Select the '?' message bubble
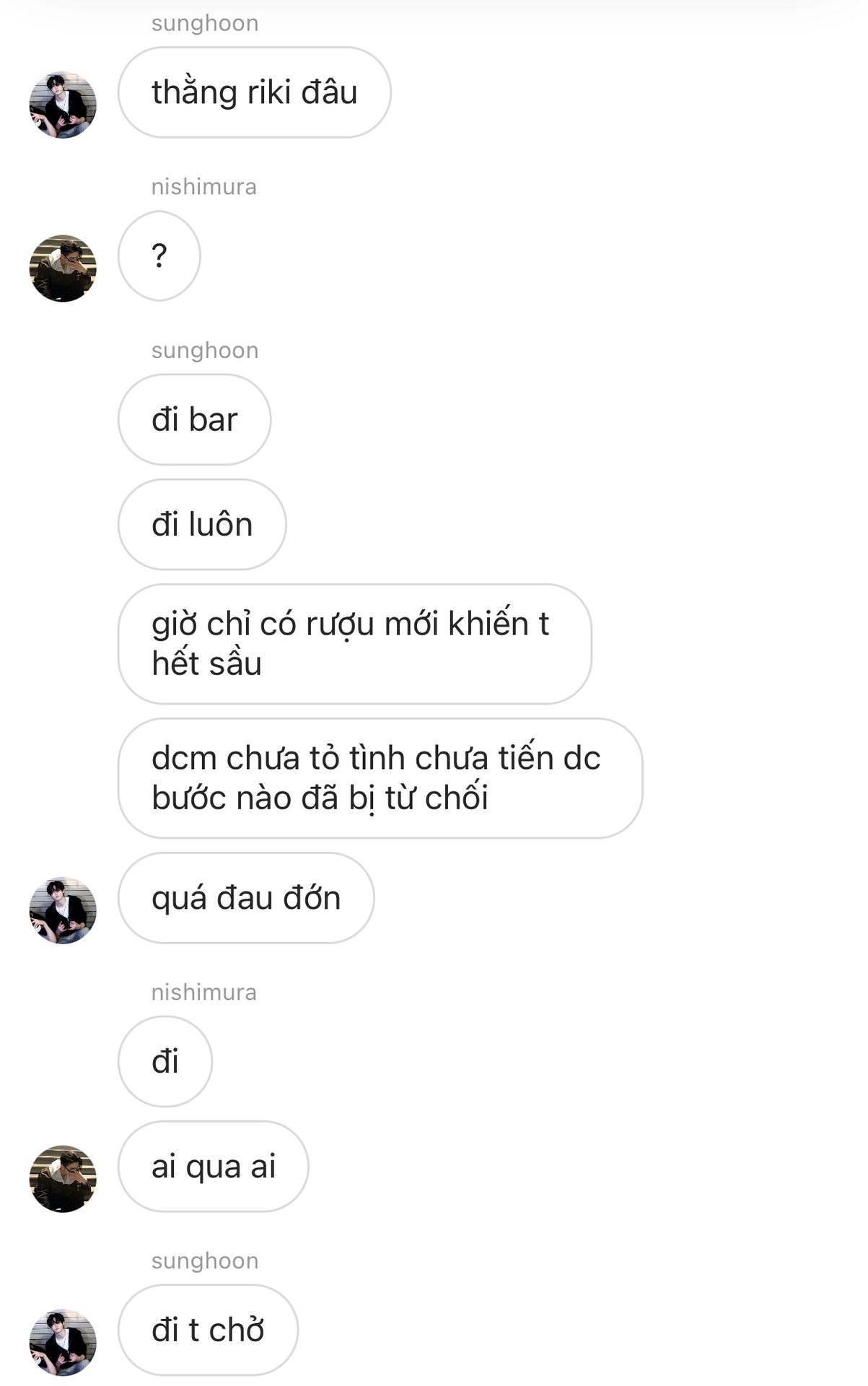This screenshot has height=1386, width=868. click(159, 256)
